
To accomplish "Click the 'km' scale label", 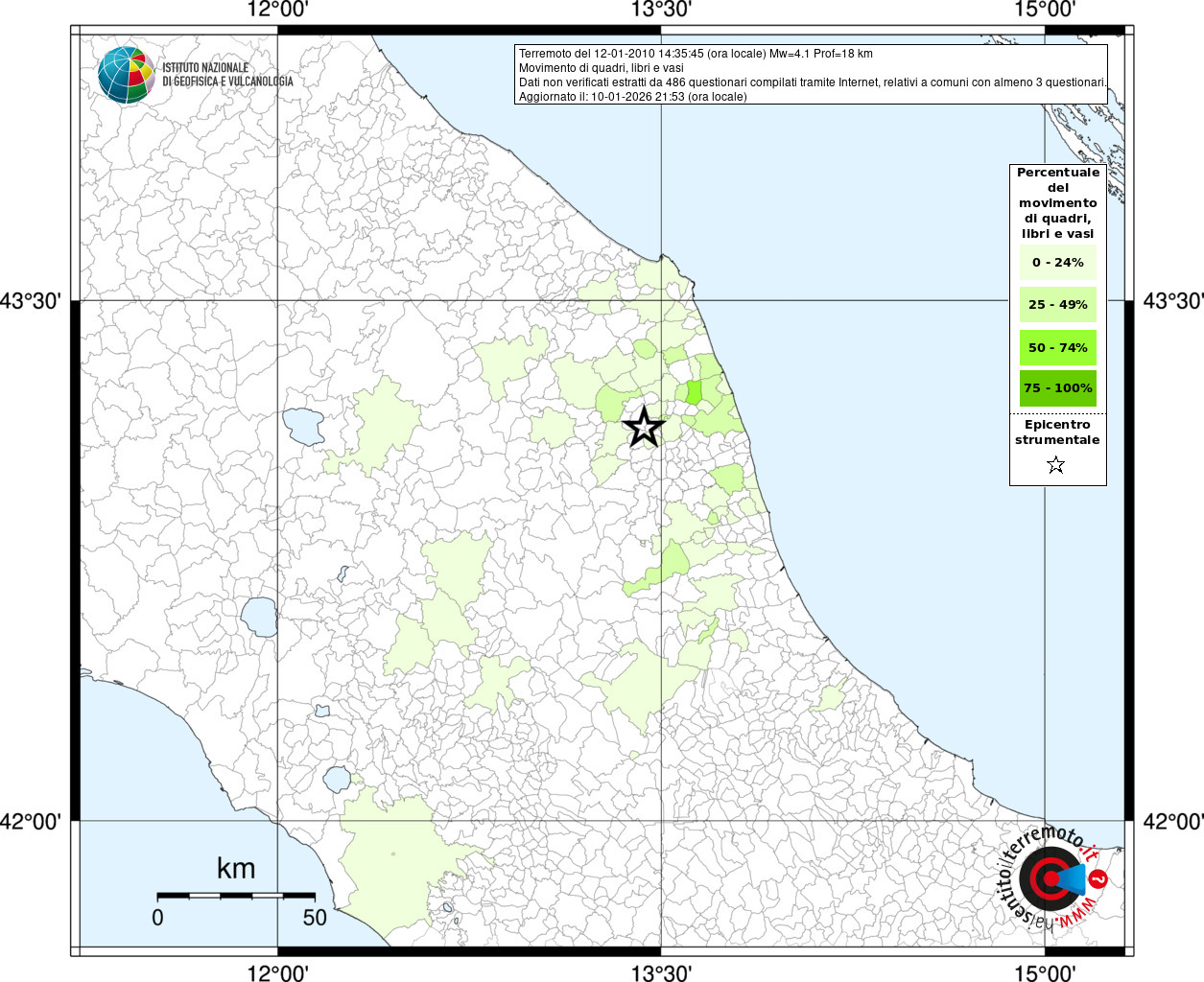I will [x=236, y=868].
